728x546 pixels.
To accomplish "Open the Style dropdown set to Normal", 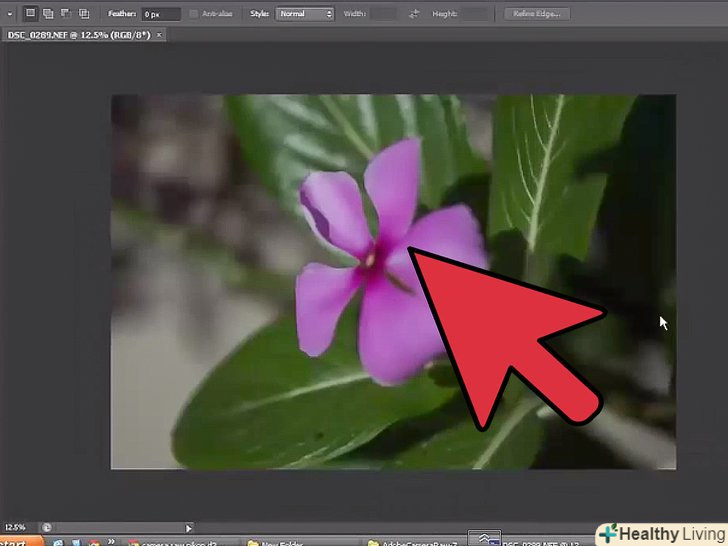I will coord(307,14).
